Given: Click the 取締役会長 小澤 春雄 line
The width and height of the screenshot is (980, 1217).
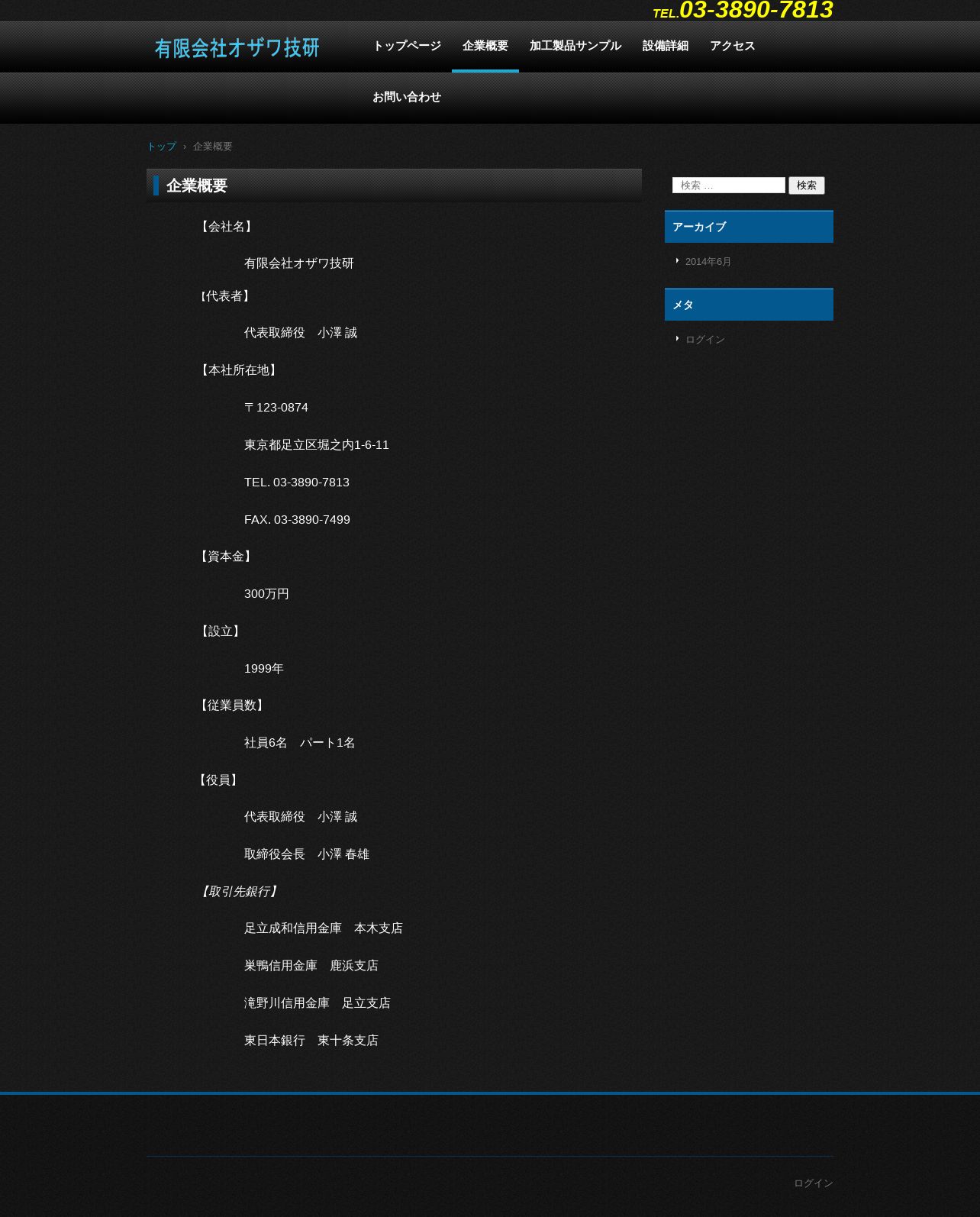Looking at the screenshot, I should pos(307,854).
